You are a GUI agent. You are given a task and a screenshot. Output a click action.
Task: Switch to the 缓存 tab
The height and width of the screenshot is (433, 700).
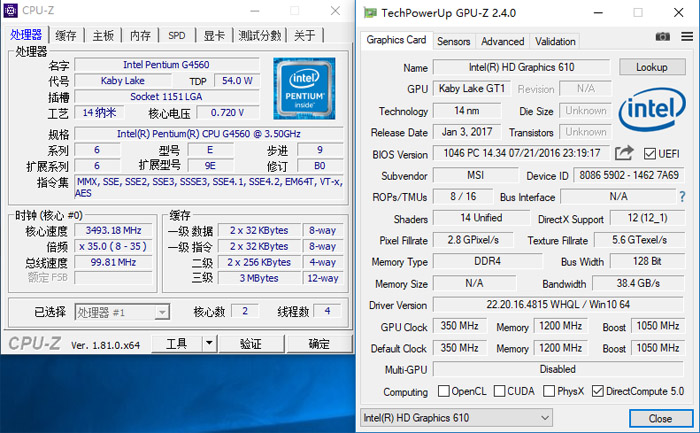[66, 35]
